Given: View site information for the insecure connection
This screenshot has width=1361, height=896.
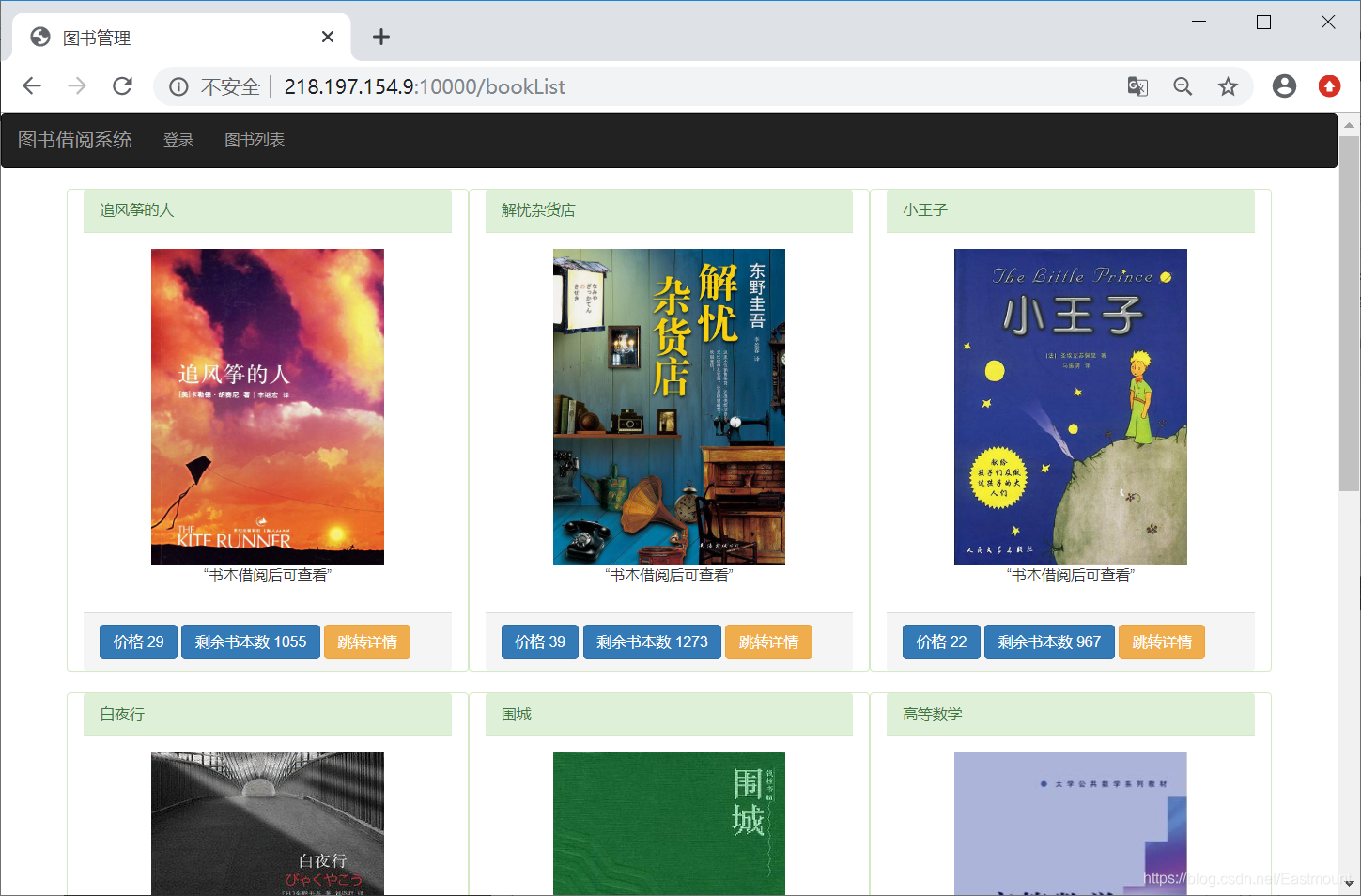Looking at the screenshot, I should (x=178, y=86).
